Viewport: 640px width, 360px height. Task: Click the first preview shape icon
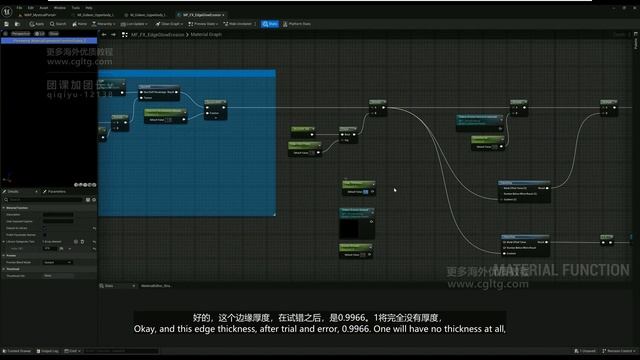tap(76, 185)
